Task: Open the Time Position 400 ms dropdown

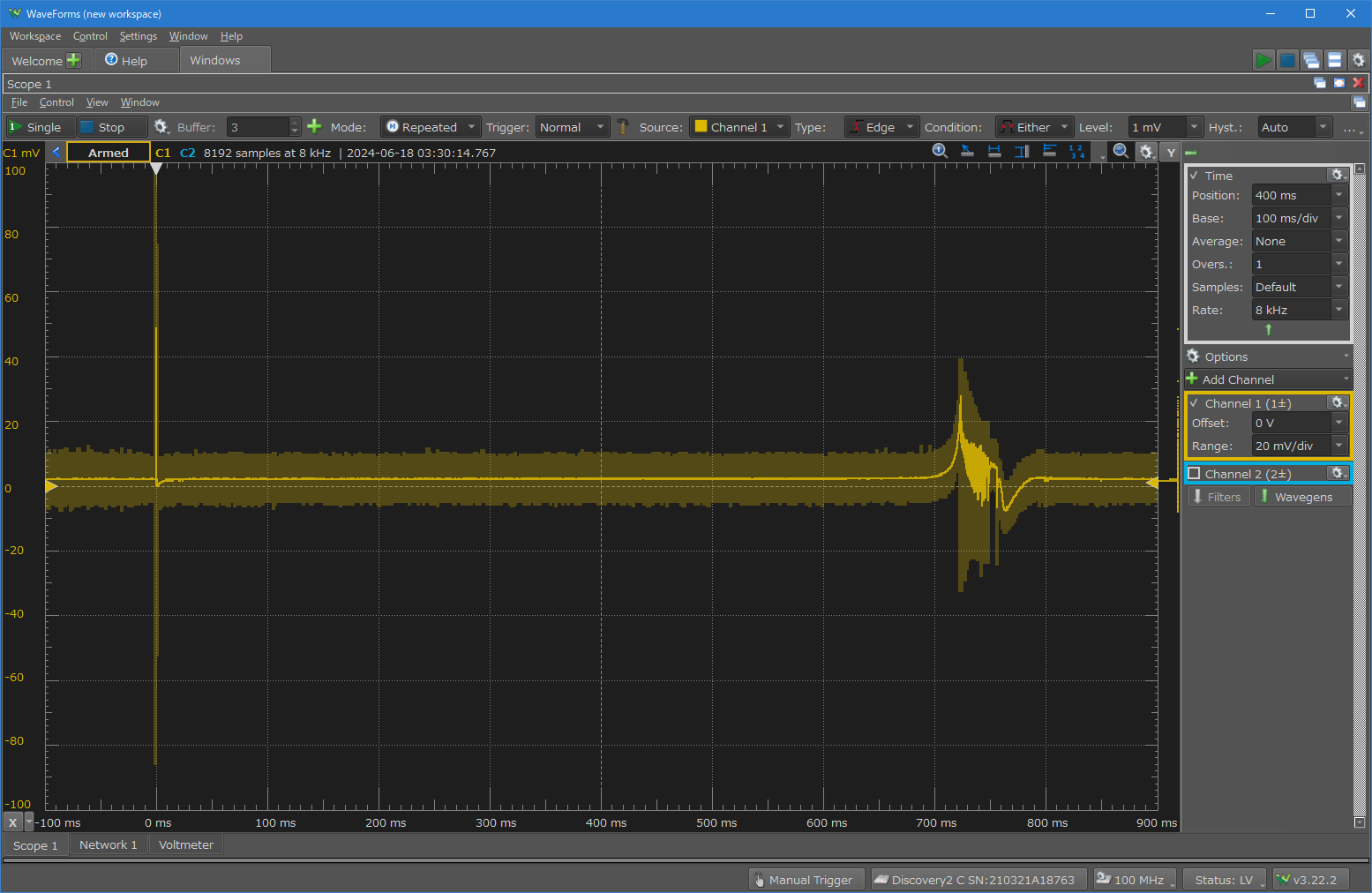Action: point(1300,195)
